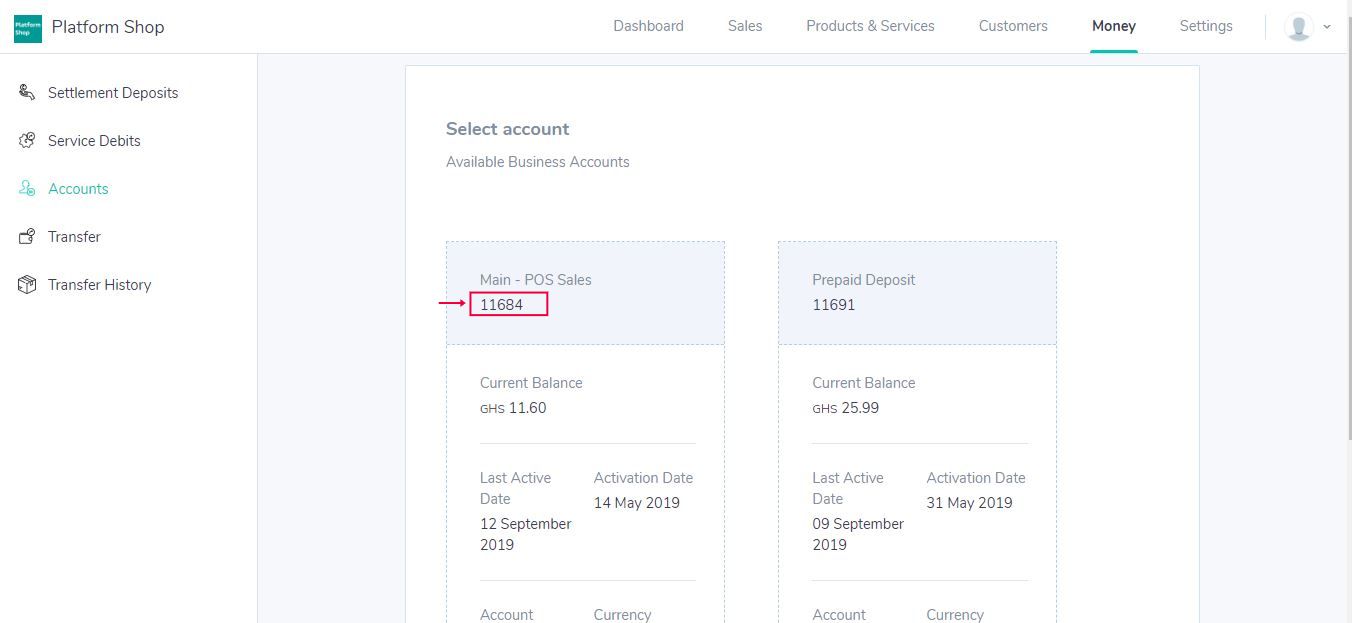1352x623 pixels.
Task: Click the Transfer History box icon
Action: 27,285
